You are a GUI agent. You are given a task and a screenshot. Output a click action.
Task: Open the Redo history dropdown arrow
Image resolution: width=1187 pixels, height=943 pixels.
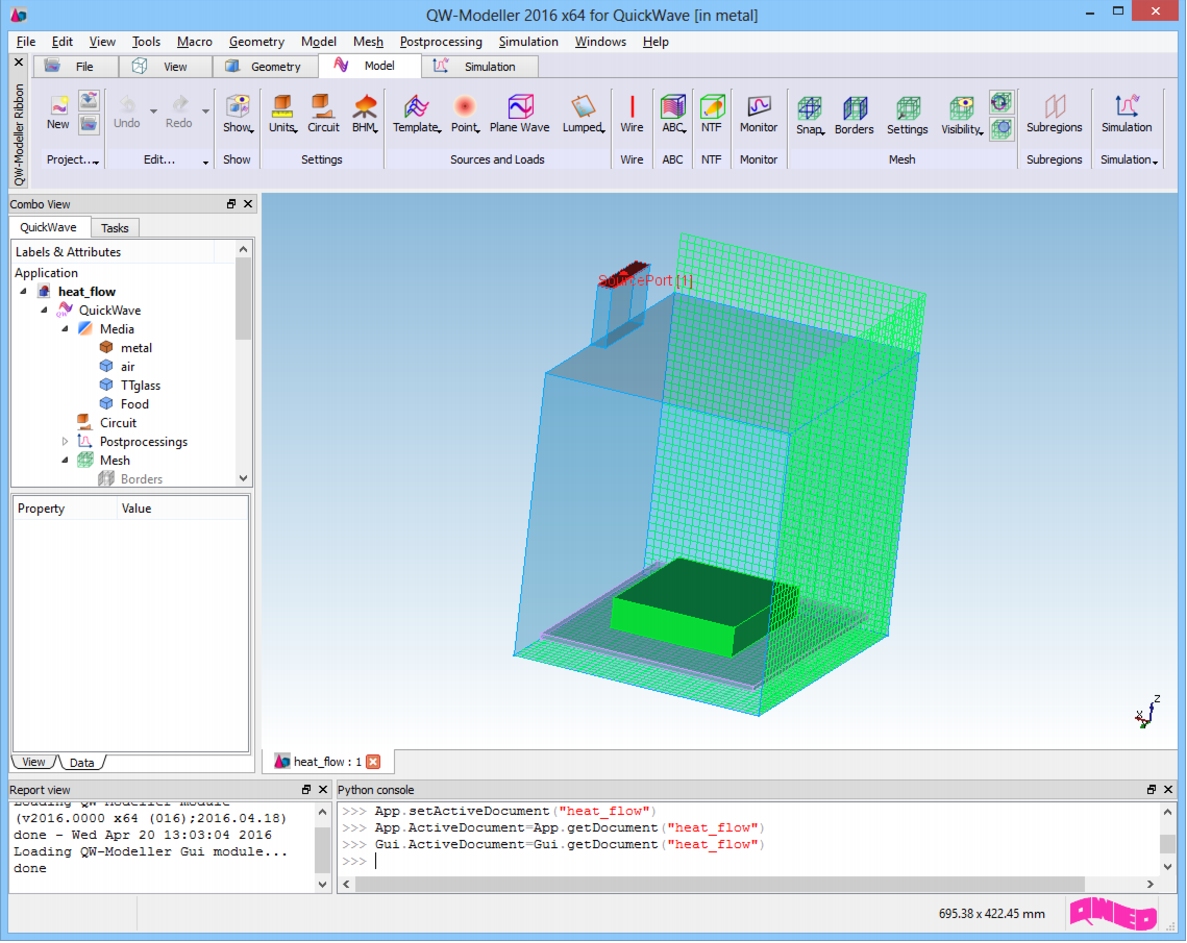205,111
